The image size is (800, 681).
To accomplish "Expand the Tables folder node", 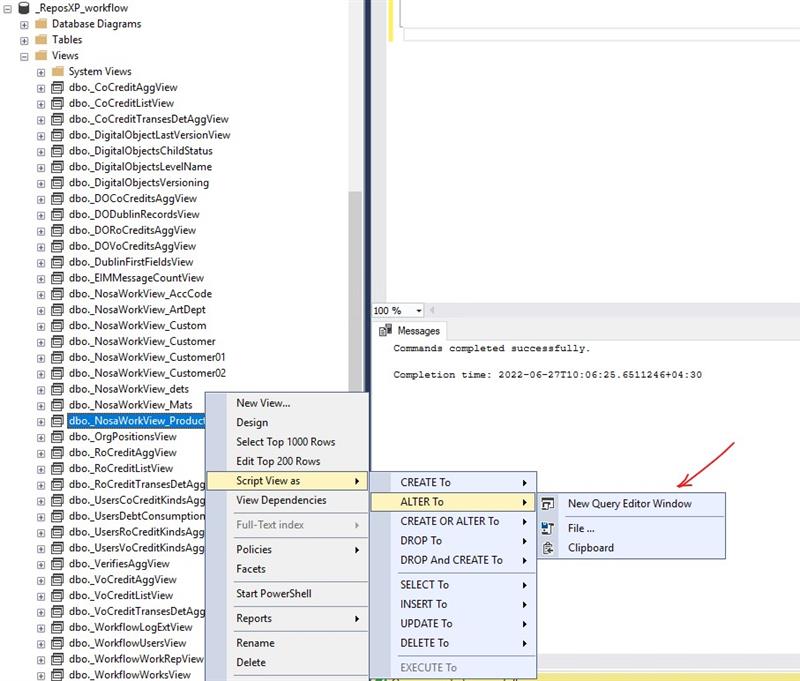I will click(24, 40).
